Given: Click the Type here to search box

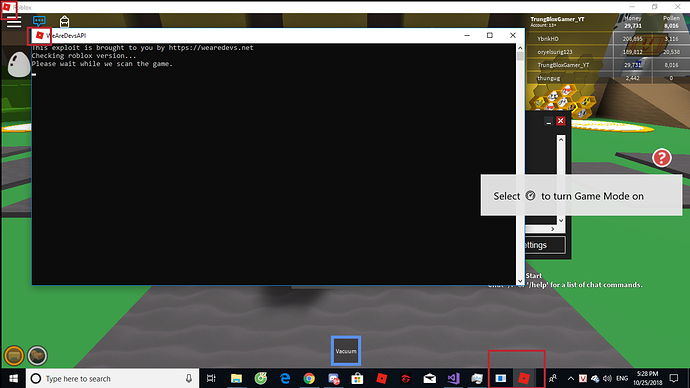Looking at the screenshot, I should tap(112, 378).
